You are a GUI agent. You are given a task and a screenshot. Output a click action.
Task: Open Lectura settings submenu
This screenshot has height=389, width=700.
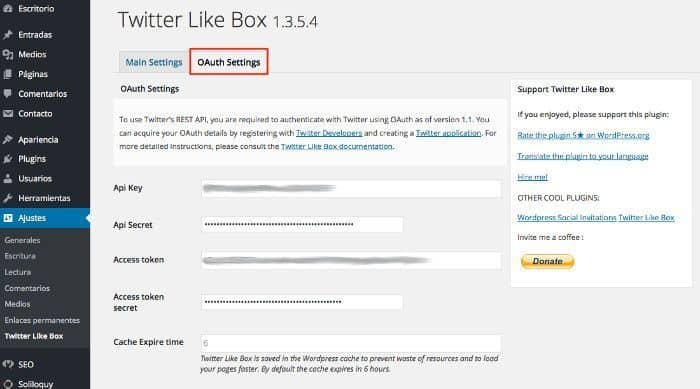(x=18, y=272)
